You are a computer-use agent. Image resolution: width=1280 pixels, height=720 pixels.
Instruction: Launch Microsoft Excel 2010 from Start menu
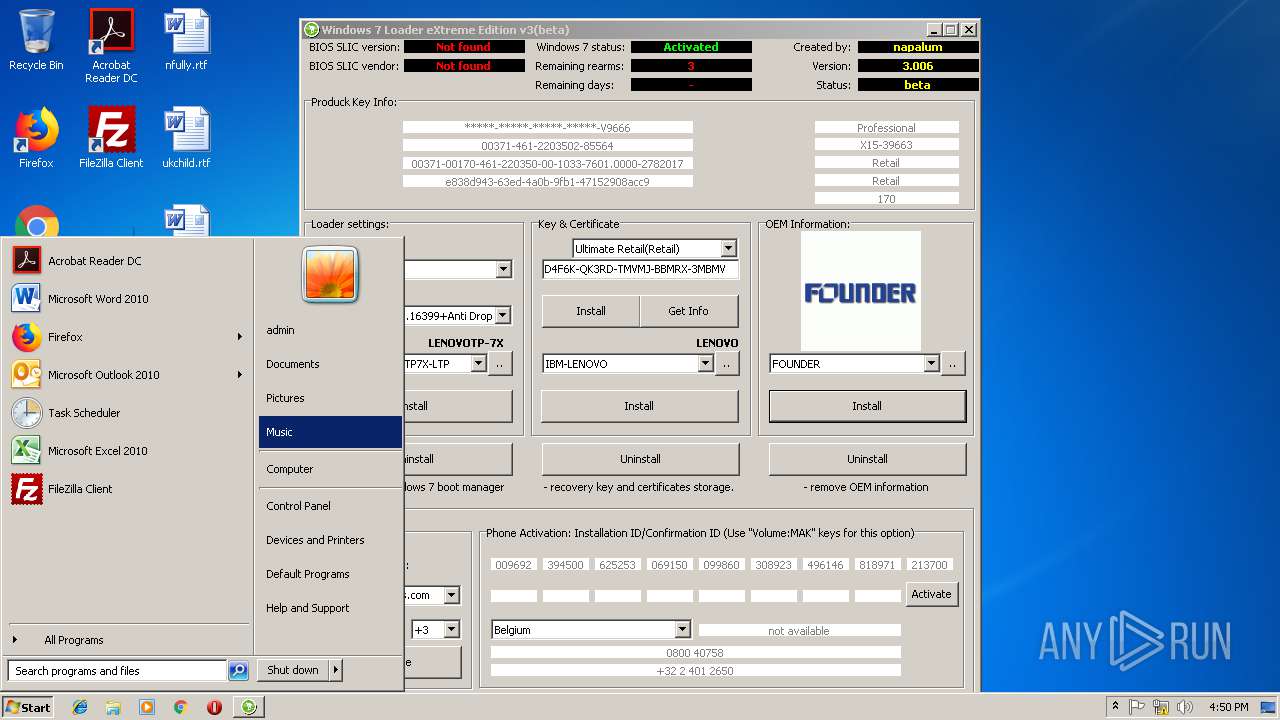pos(127,451)
